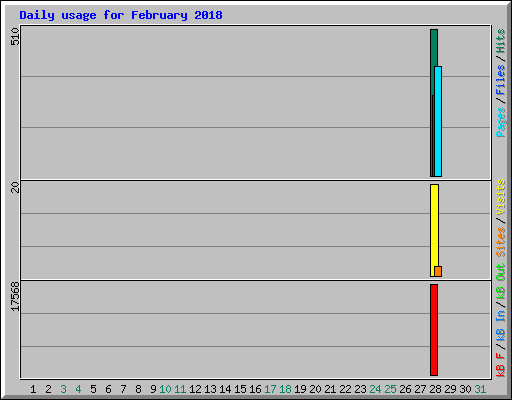Click the 'Files' legend label

coord(500,80)
